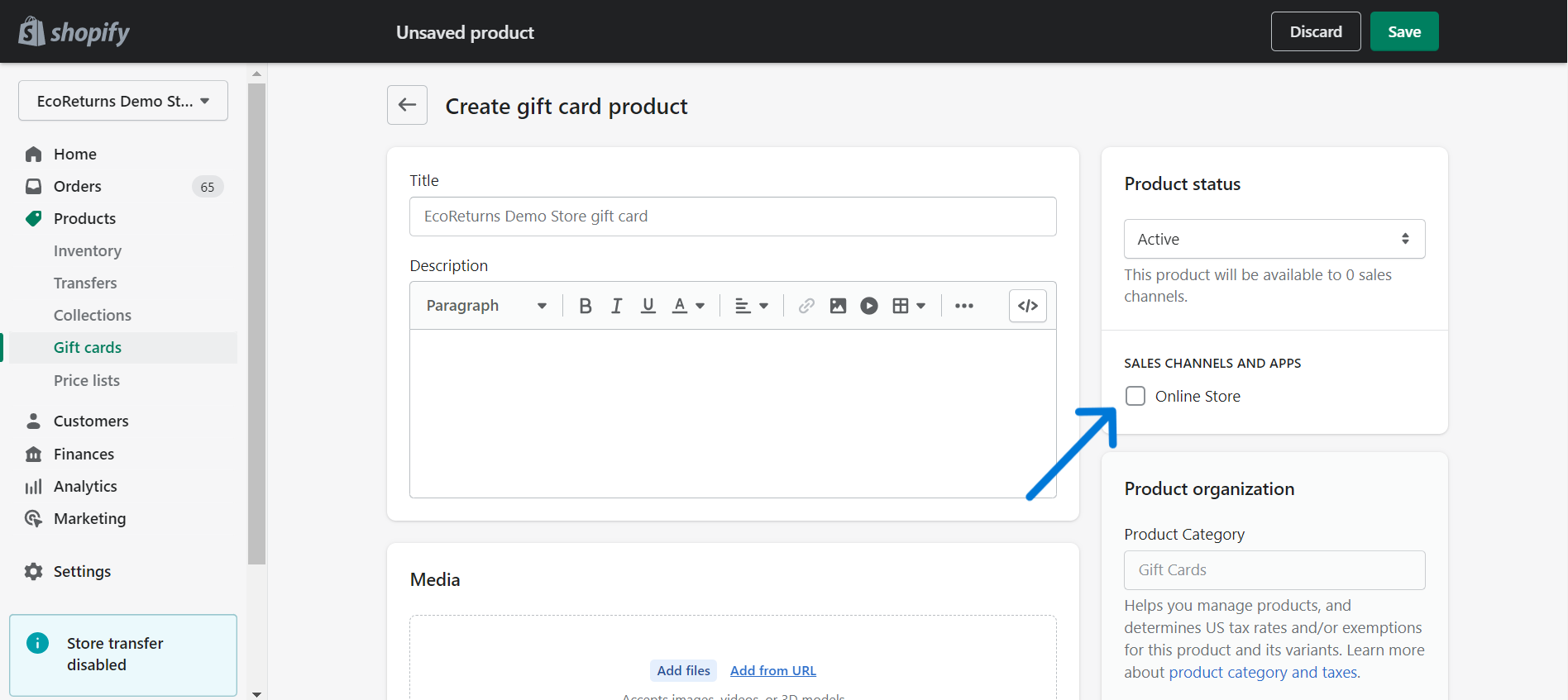Expand the EcoReturns Demo Store switcher
The image size is (1568, 700).
(123, 101)
